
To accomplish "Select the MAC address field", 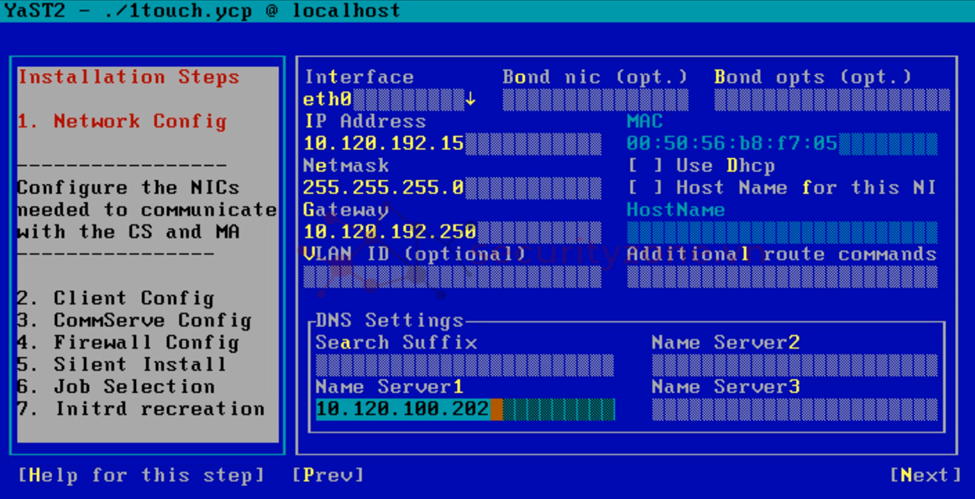I will point(781,144).
